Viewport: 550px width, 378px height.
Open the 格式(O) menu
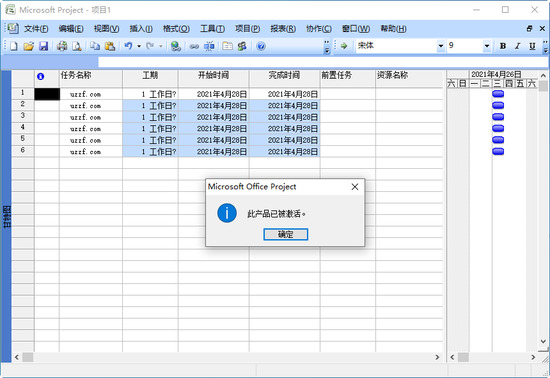pyautogui.click(x=176, y=29)
